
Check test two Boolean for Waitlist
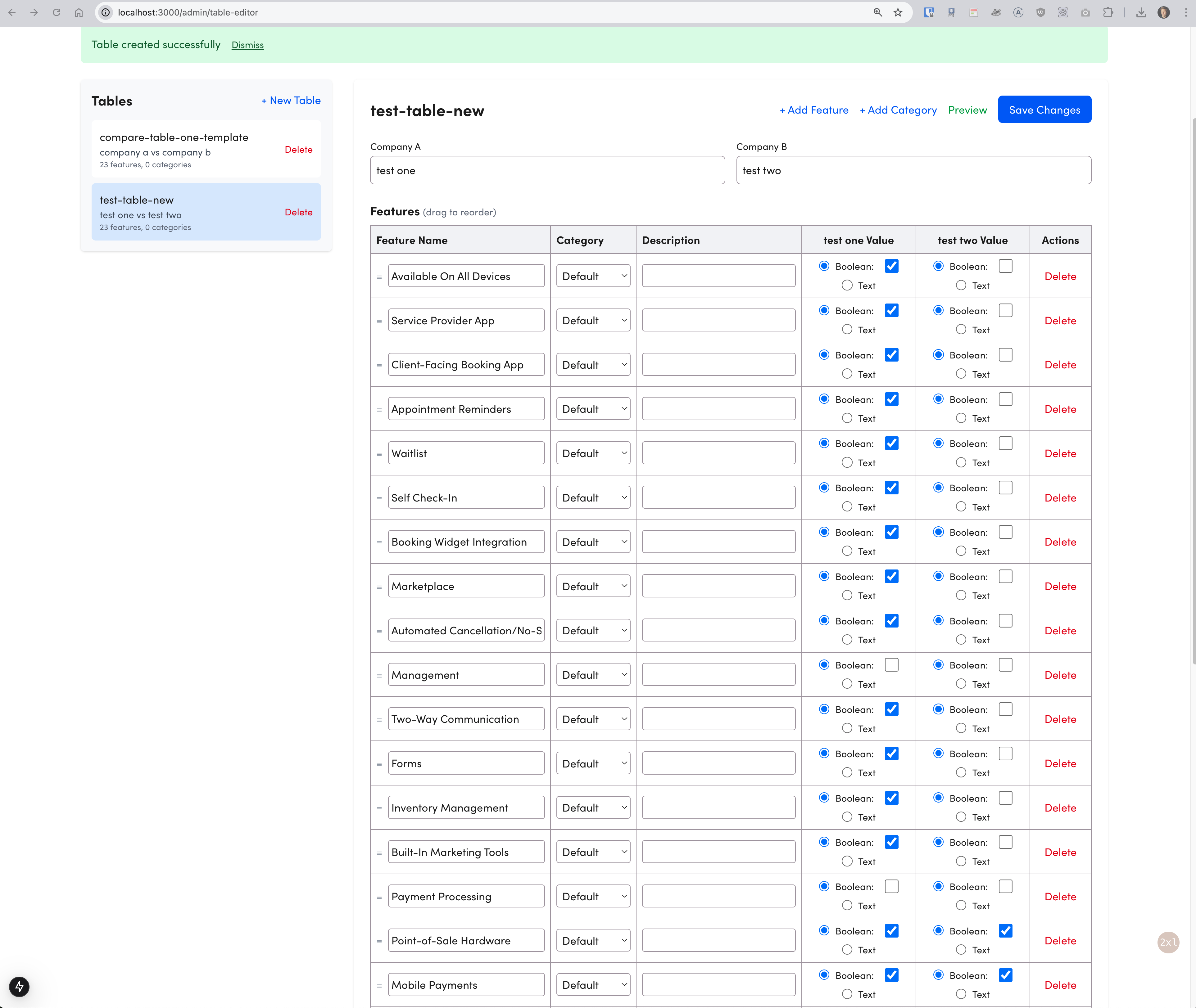(1006, 443)
